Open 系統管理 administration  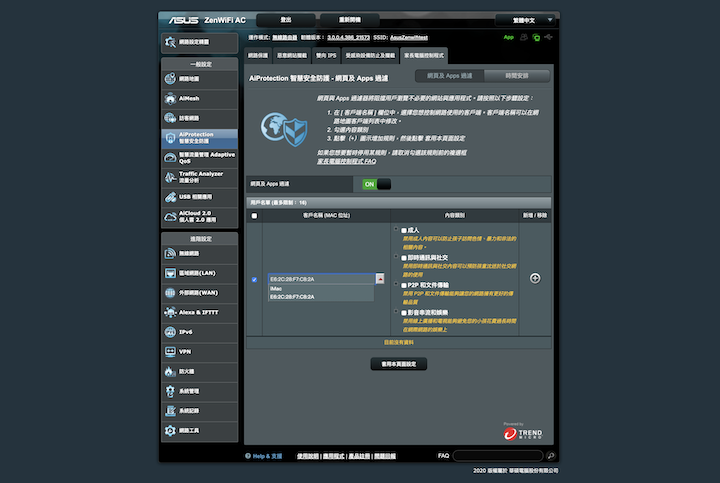(199, 391)
